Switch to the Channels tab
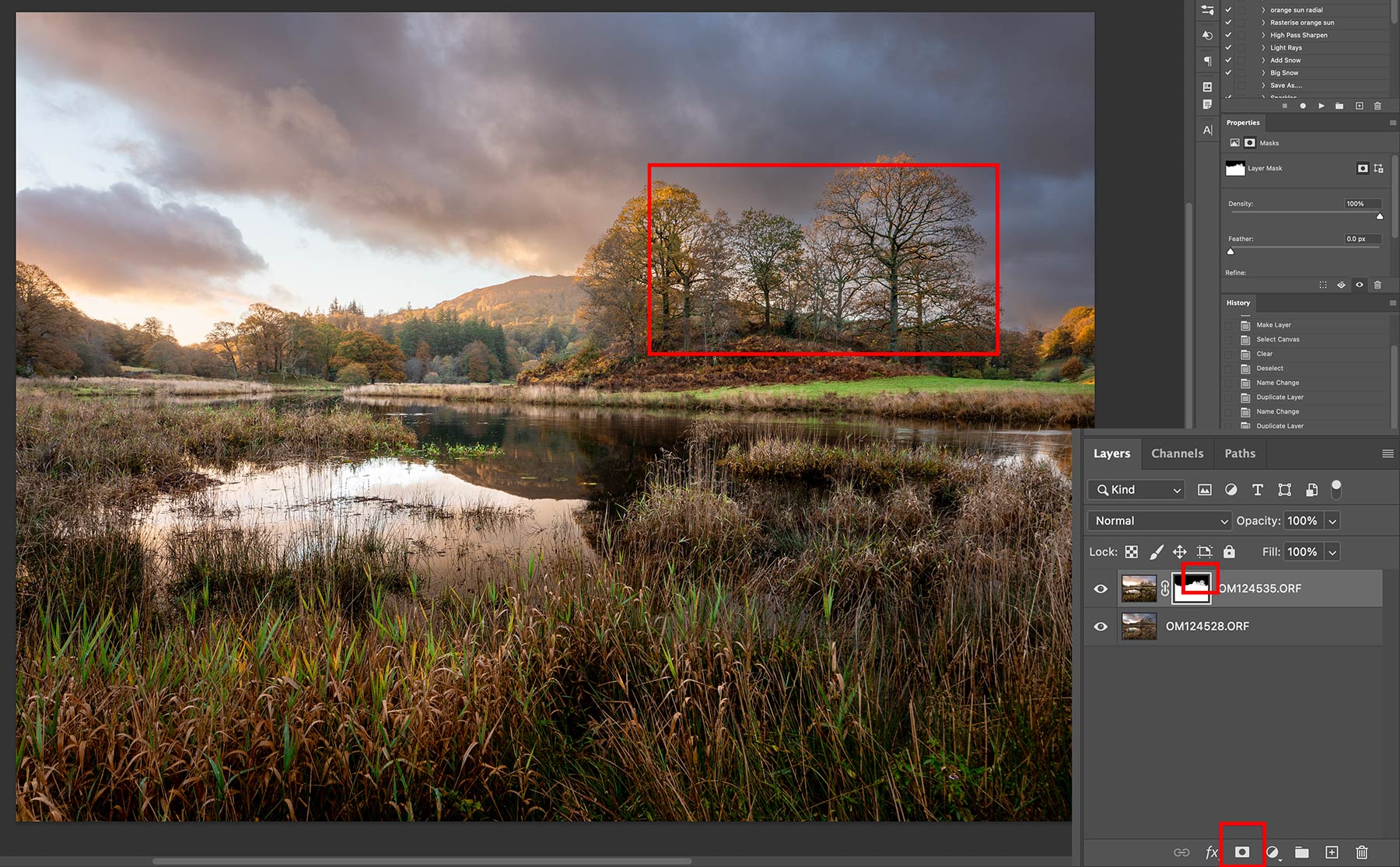 tap(1177, 453)
